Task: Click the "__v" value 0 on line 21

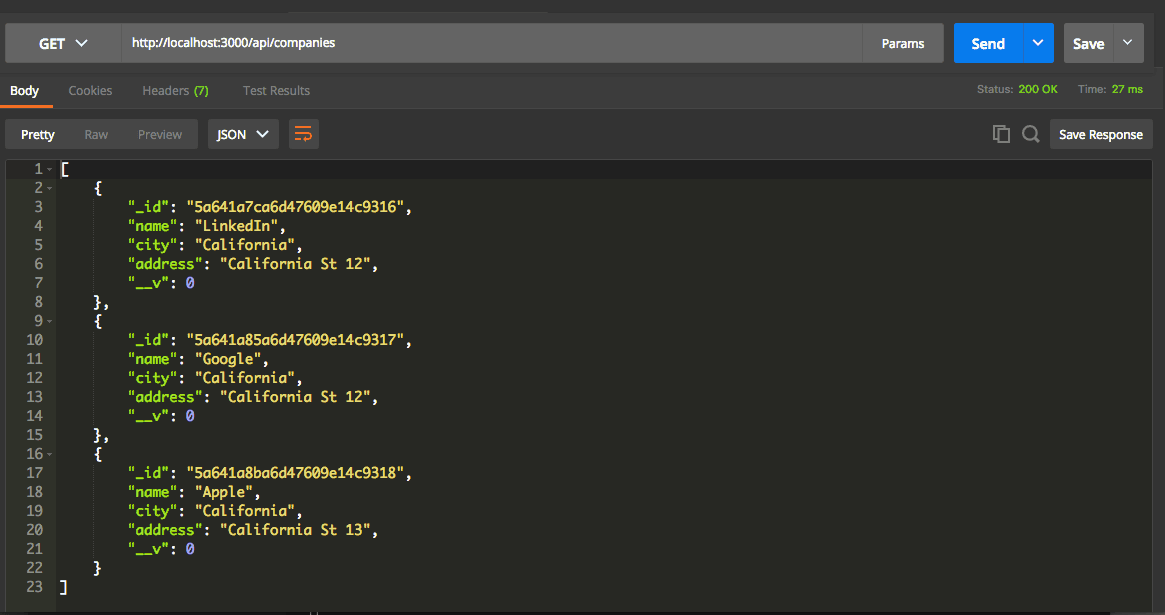Action: [190, 549]
